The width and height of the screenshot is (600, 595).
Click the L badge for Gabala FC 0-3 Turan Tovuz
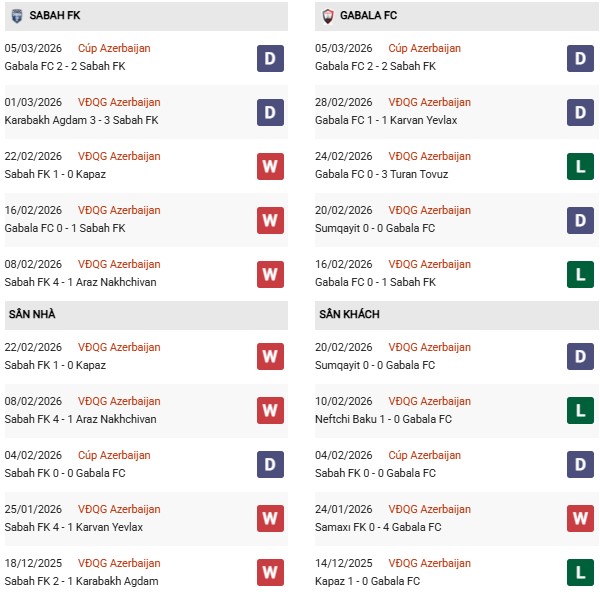[581, 166]
